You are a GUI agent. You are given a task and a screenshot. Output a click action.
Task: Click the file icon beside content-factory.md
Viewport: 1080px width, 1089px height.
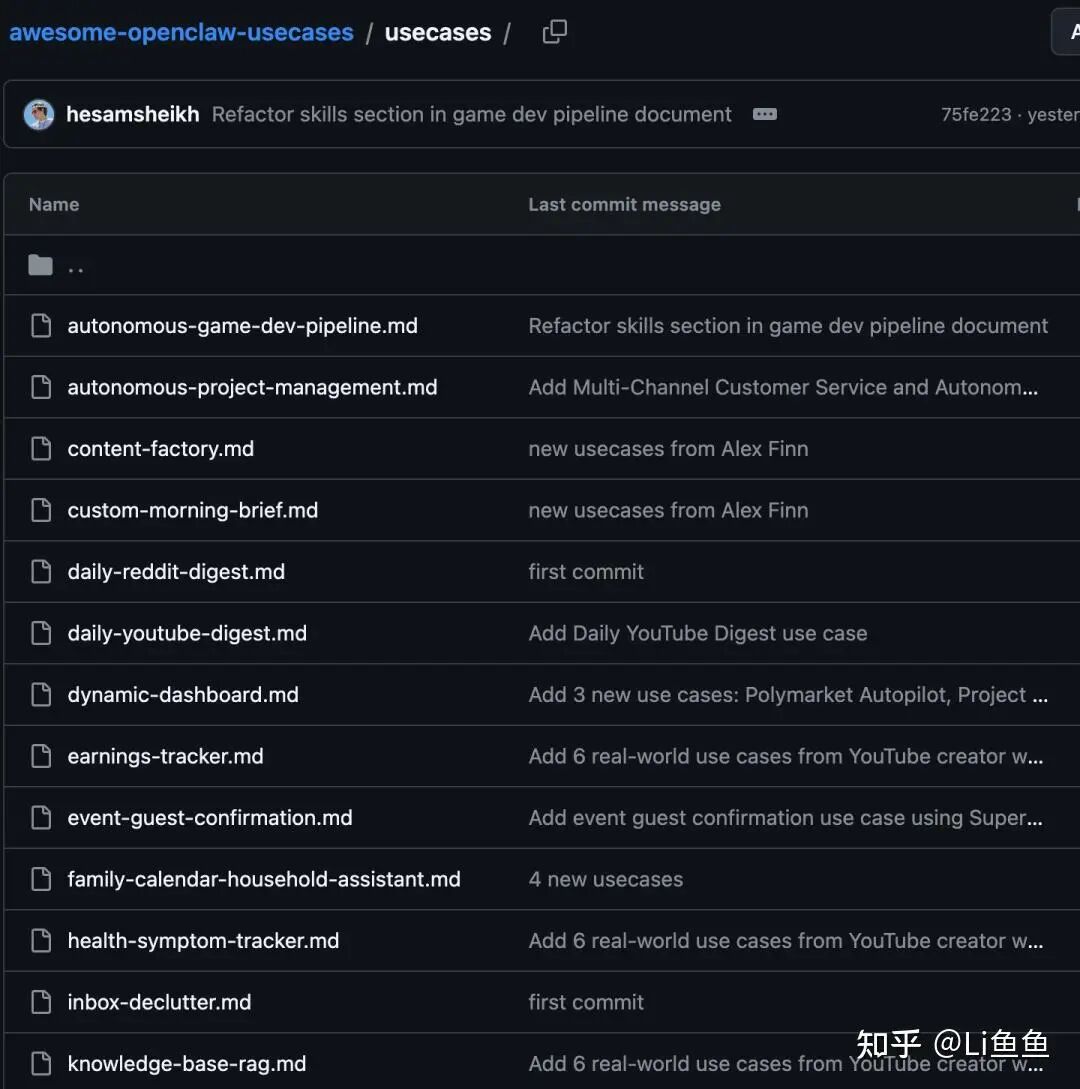[x=40, y=448]
